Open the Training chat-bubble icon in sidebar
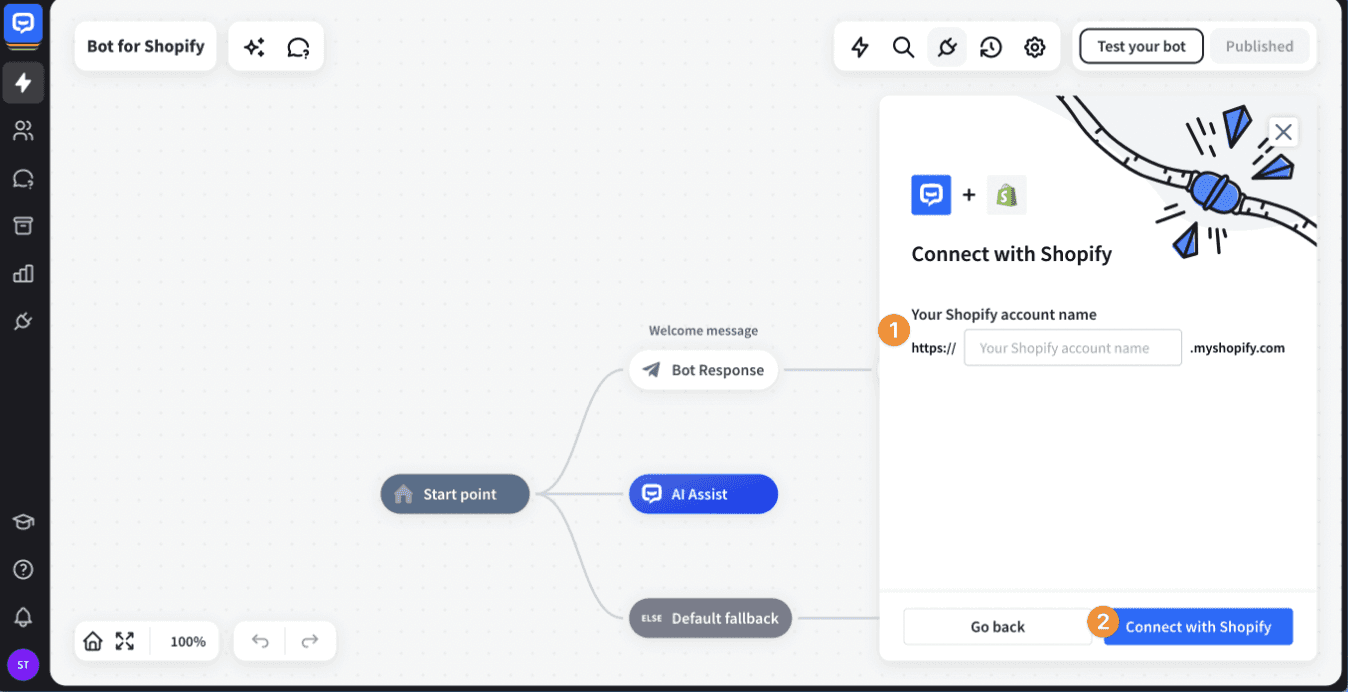1348x692 pixels. pyautogui.click(x=23, y=178)
